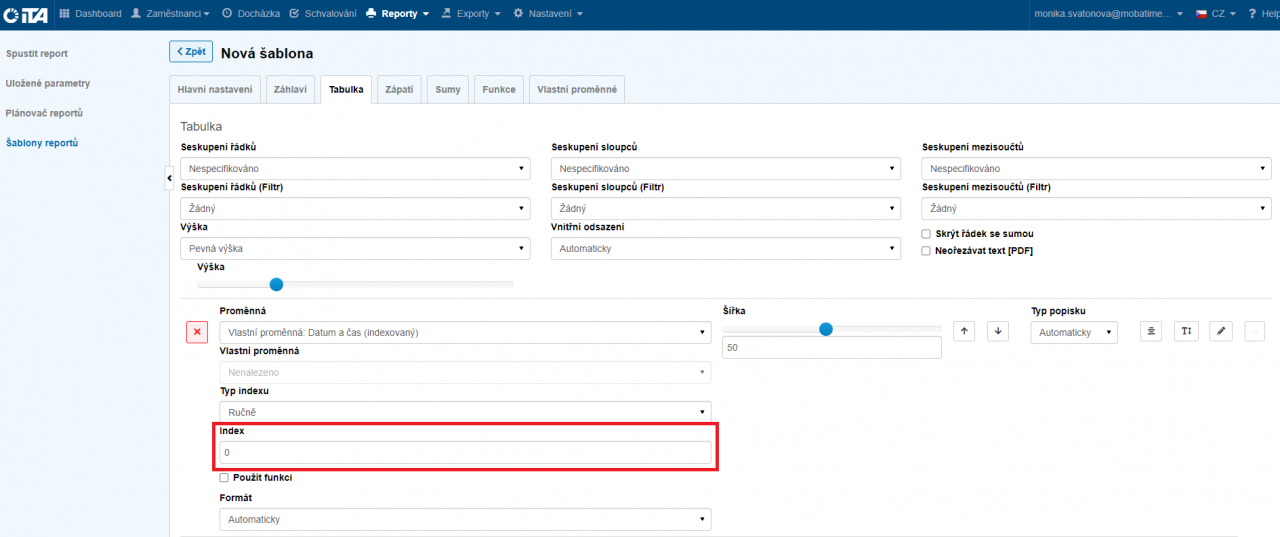Open the Typ indexu dropdown

pyautogui.click(x=465, y=411)
